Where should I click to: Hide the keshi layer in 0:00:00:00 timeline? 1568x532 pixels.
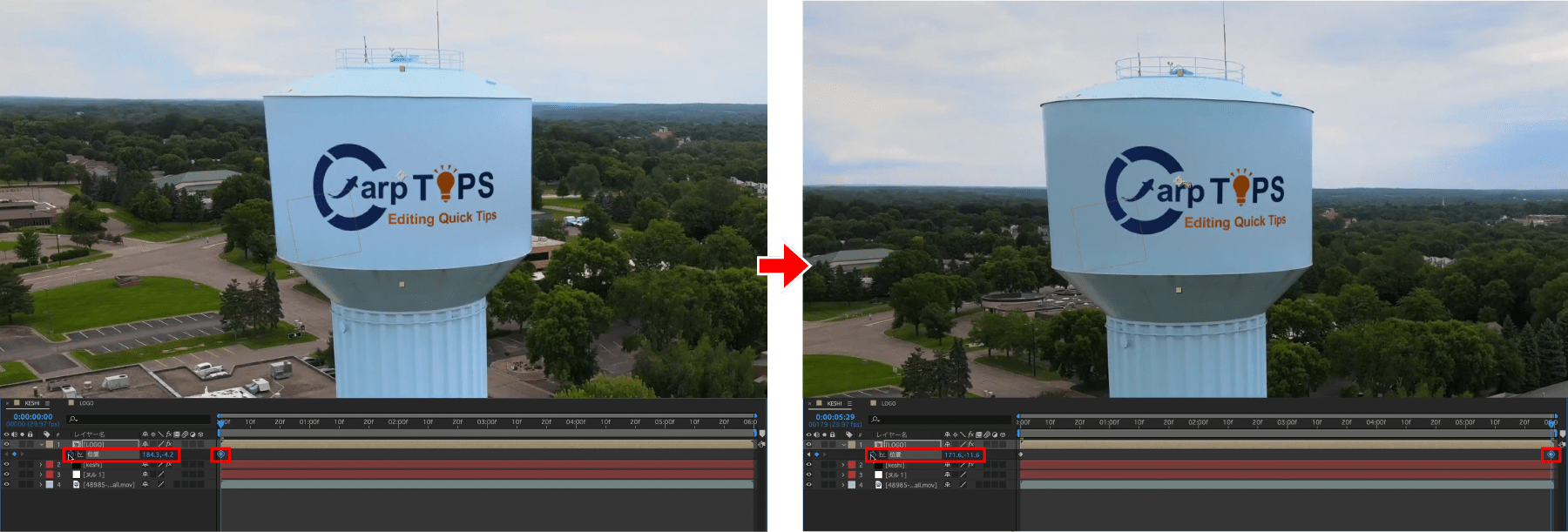[x=6, y=464]
